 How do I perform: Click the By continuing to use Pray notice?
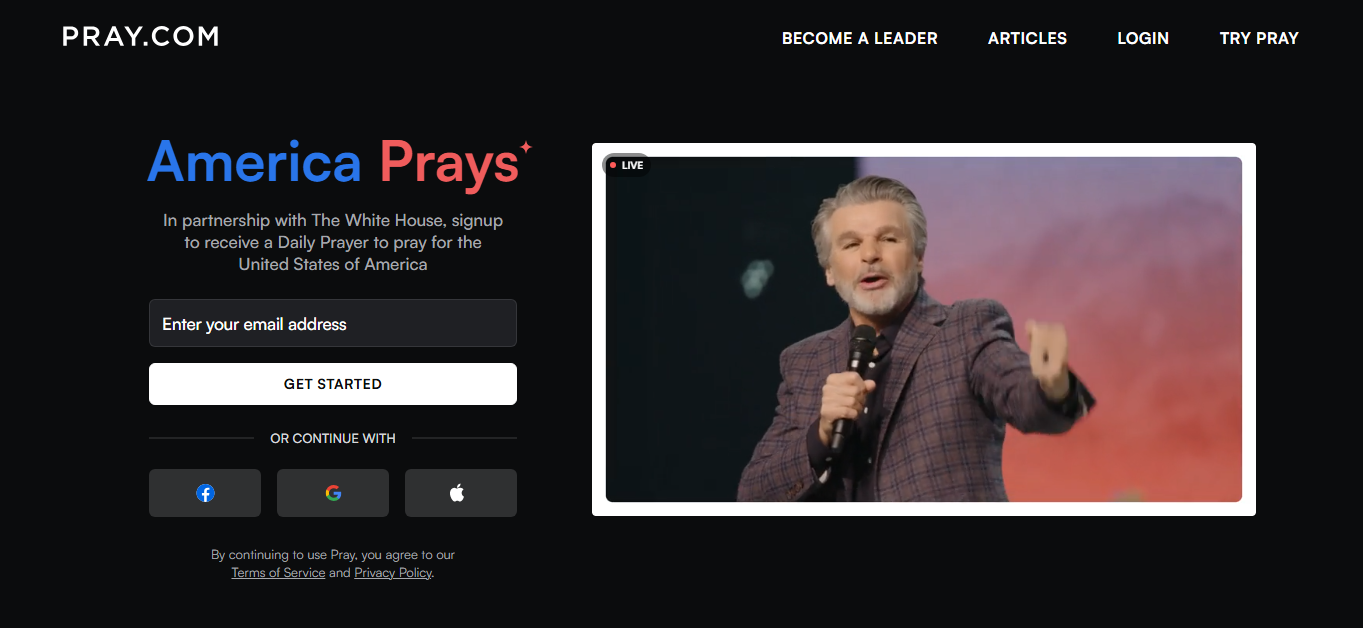tap(333, 554)
